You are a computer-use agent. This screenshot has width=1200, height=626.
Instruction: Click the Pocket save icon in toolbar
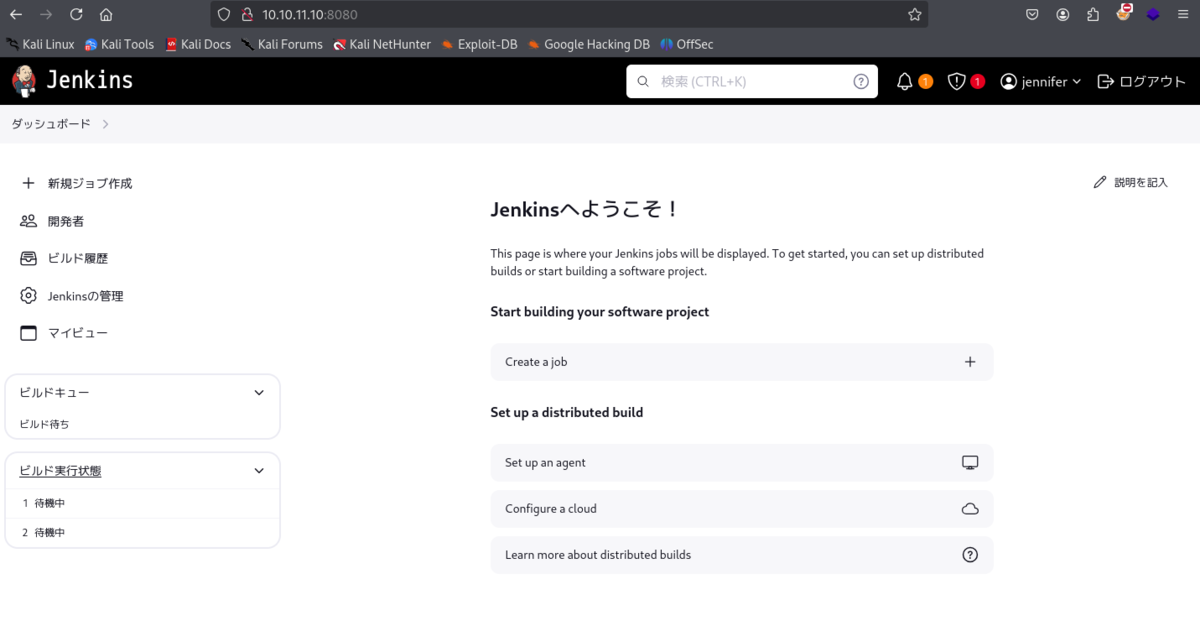pyautogui.click(x=1032, y=15)
